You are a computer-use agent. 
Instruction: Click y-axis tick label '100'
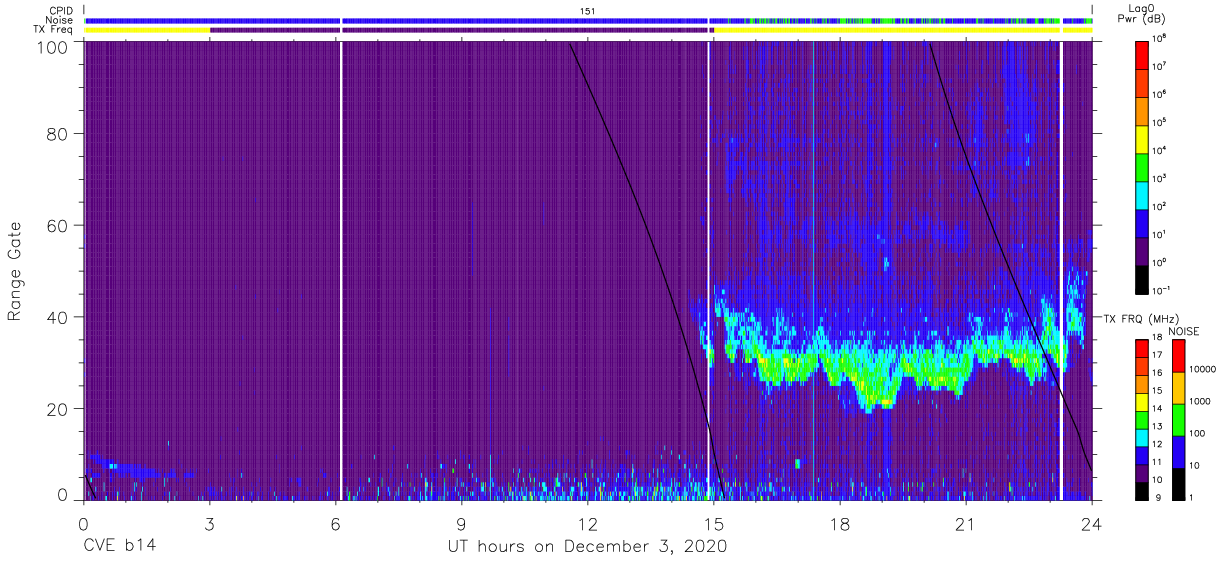53,46
